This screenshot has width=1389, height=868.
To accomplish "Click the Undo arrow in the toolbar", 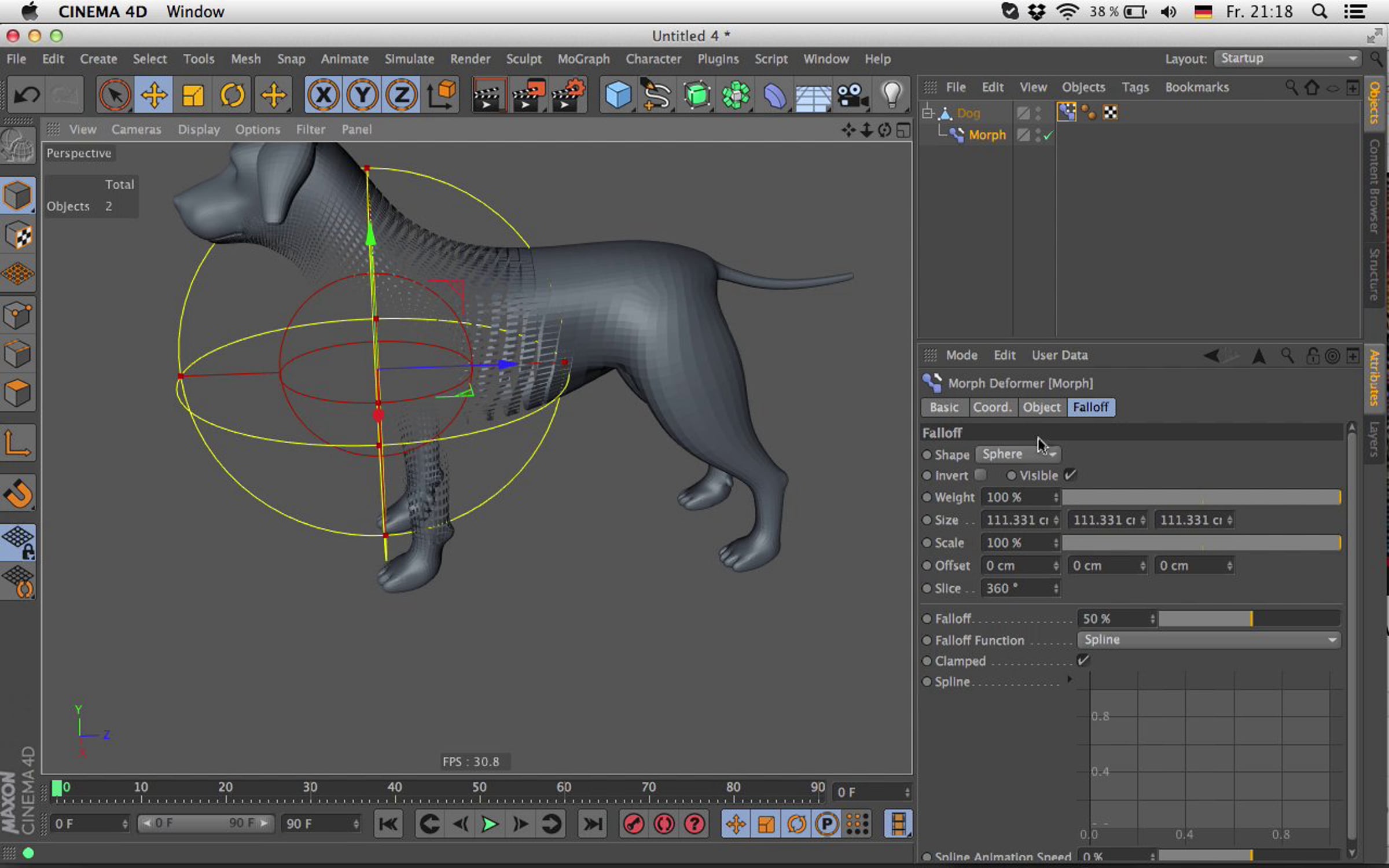I will click(x=26, y=94).
